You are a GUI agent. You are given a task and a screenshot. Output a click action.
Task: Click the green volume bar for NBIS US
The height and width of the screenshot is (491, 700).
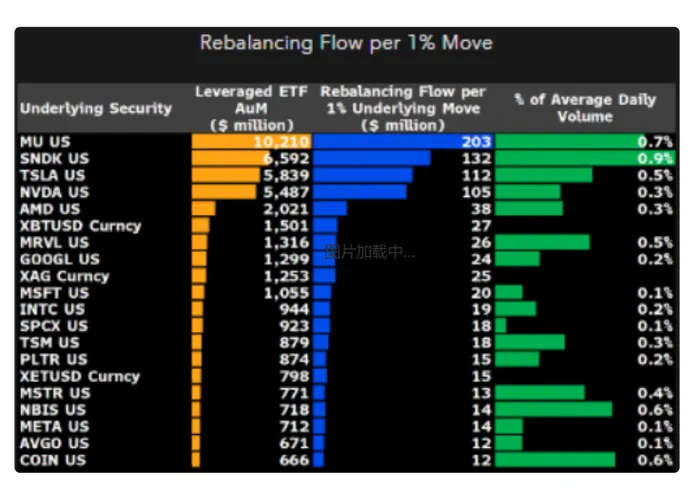pos(554,410)
